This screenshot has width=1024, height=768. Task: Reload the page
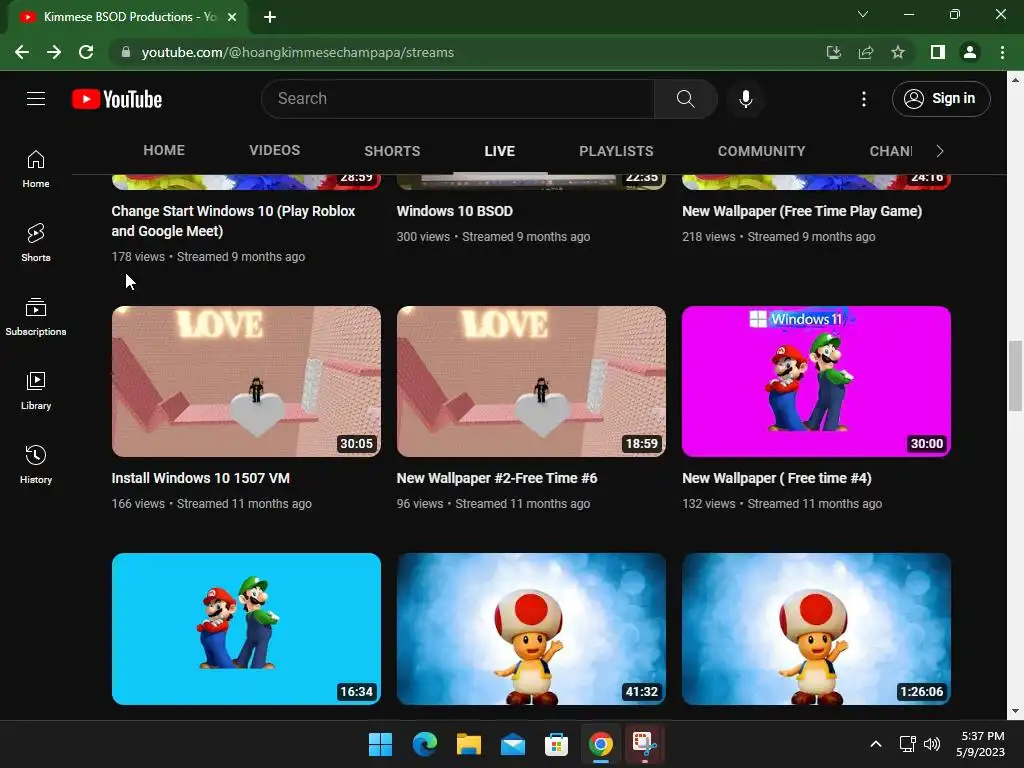(86, 52)
